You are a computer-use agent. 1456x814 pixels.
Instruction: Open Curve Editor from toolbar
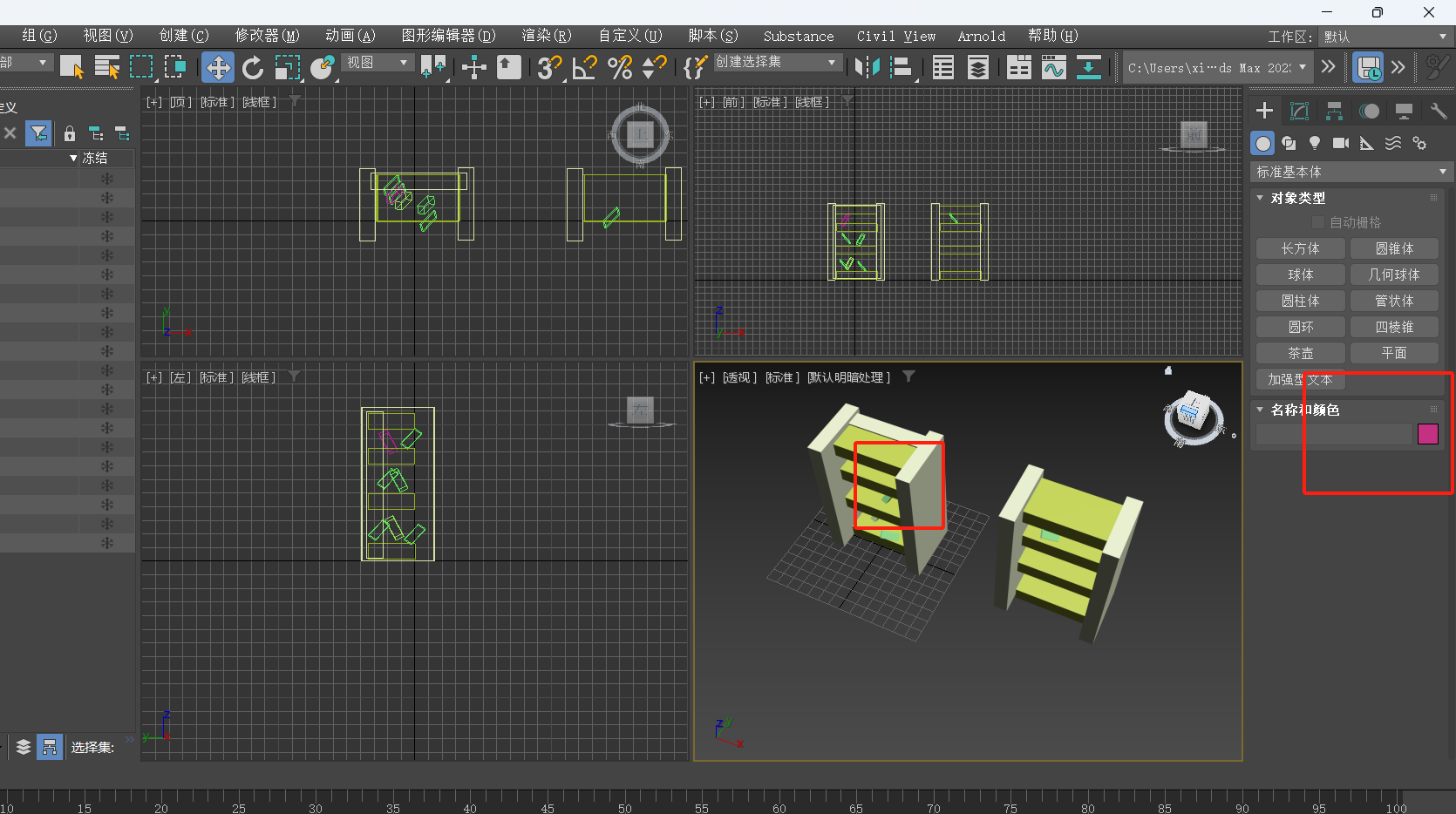1054,67
